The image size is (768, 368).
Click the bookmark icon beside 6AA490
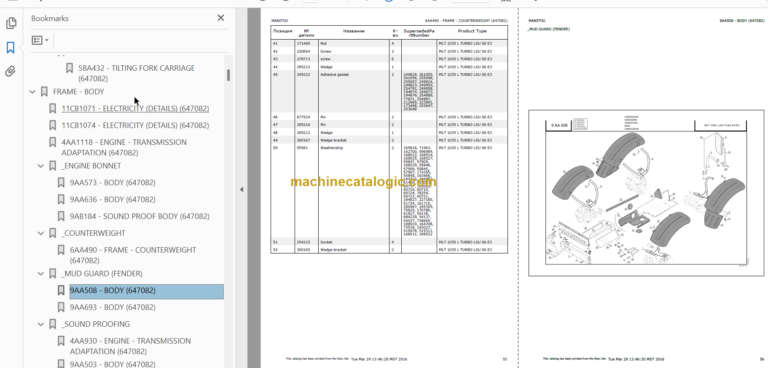click(x=61, y=250)
